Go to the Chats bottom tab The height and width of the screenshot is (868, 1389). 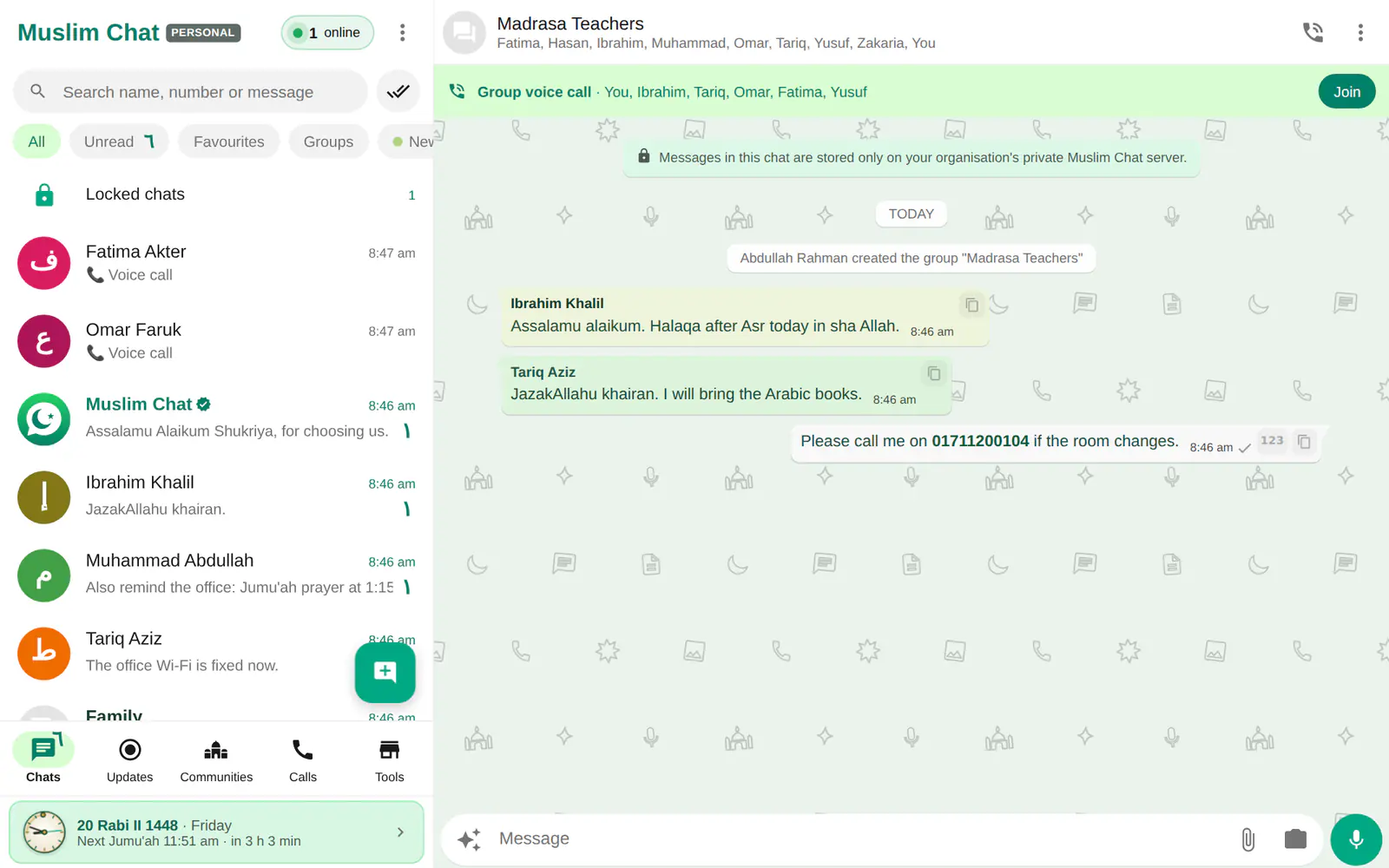pyautogui.click(x=43, y=759)
